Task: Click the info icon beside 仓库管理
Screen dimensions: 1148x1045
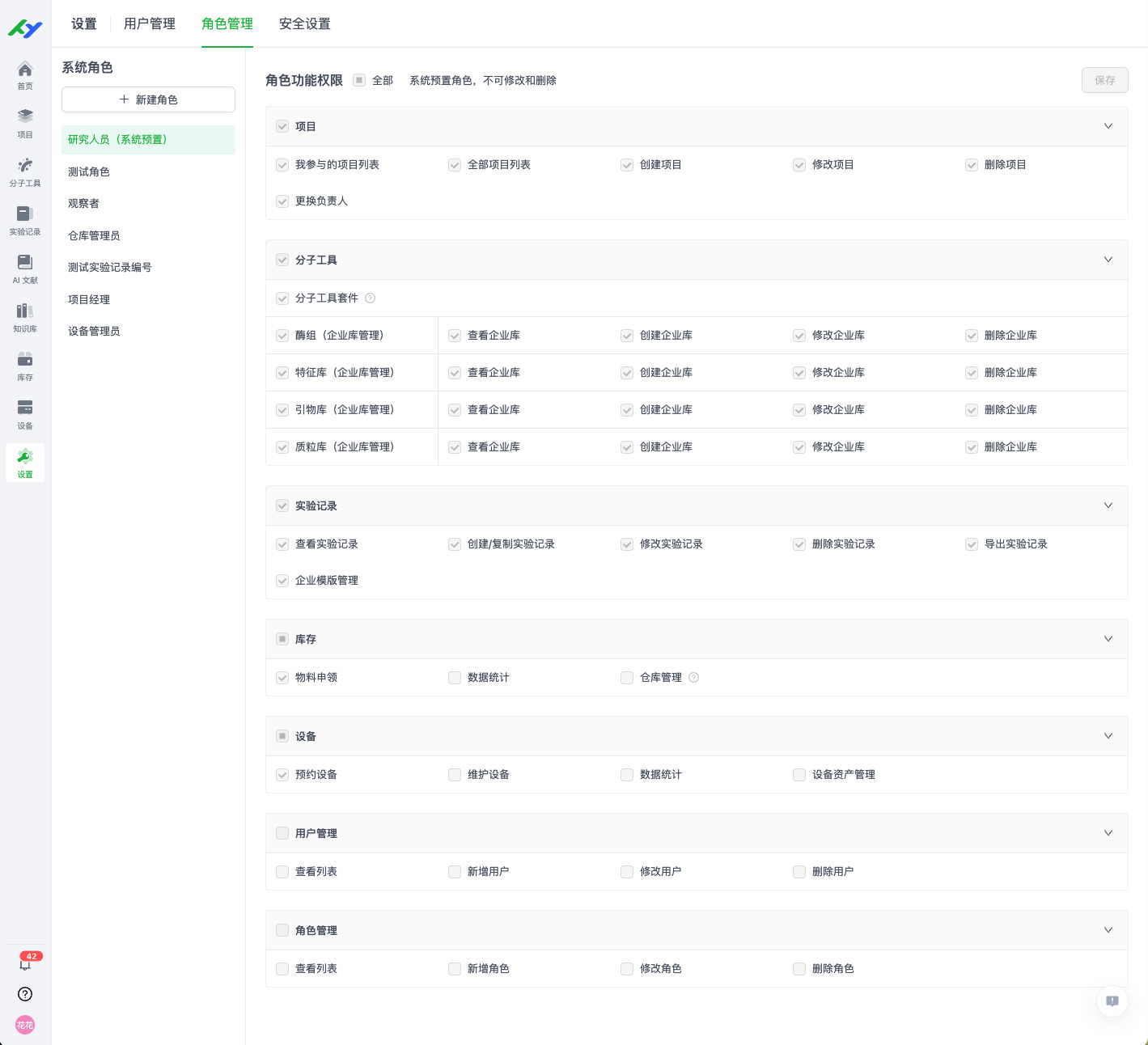Action: [693, 678]
